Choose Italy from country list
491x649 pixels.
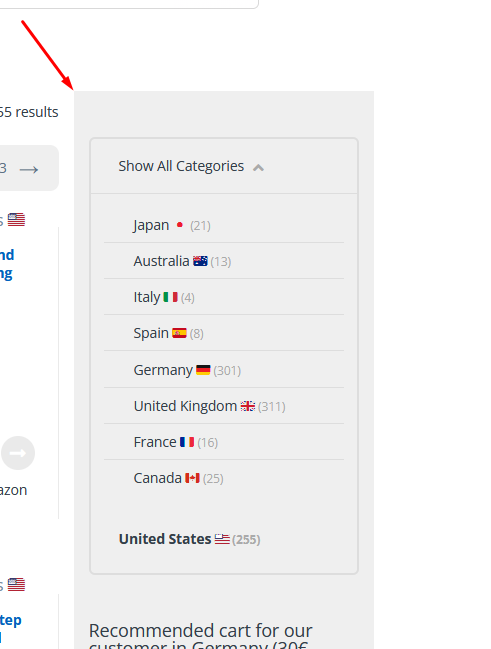147,297
